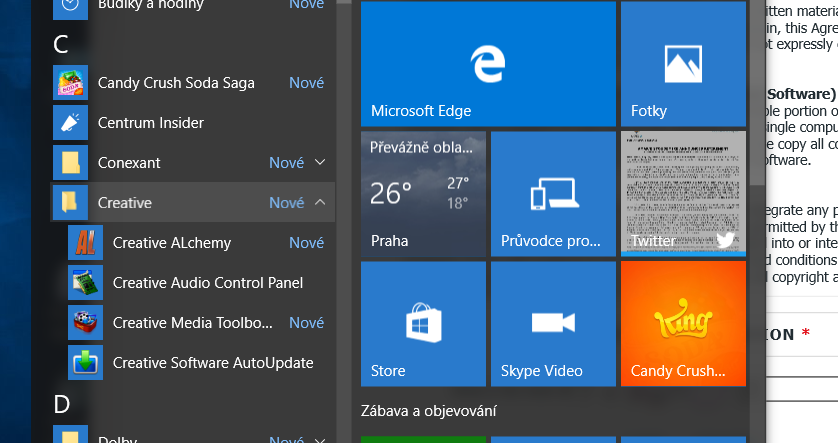
Task: Launch the Candy Crush King tile
Action: click(683, 324)
